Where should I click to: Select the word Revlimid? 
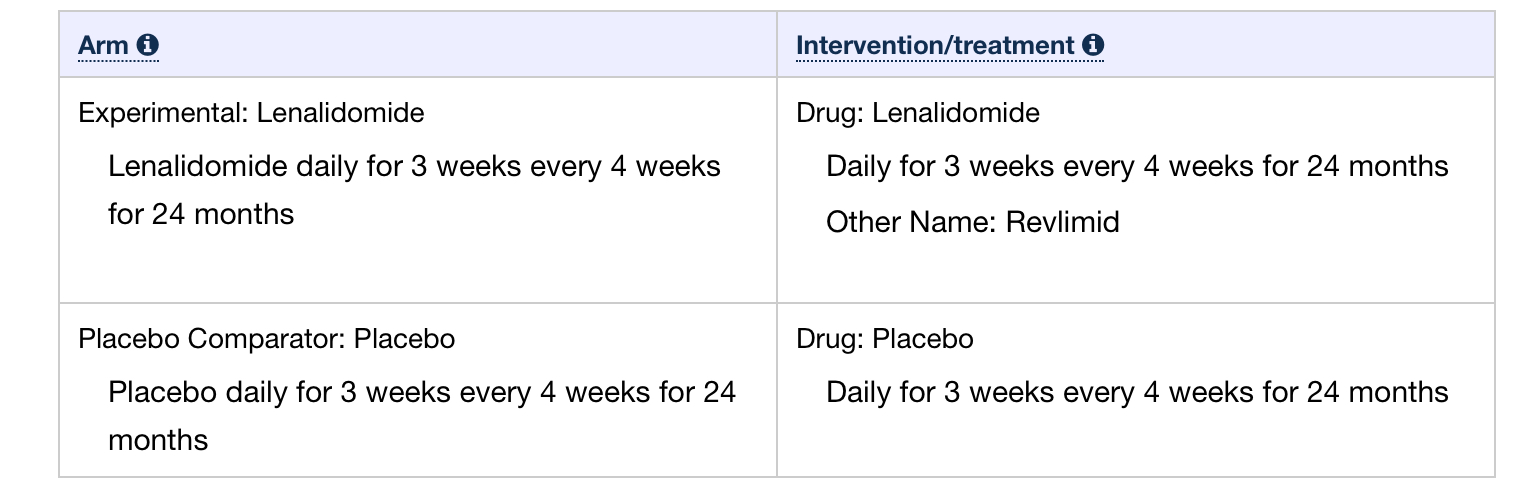[x=1063, y=221]
